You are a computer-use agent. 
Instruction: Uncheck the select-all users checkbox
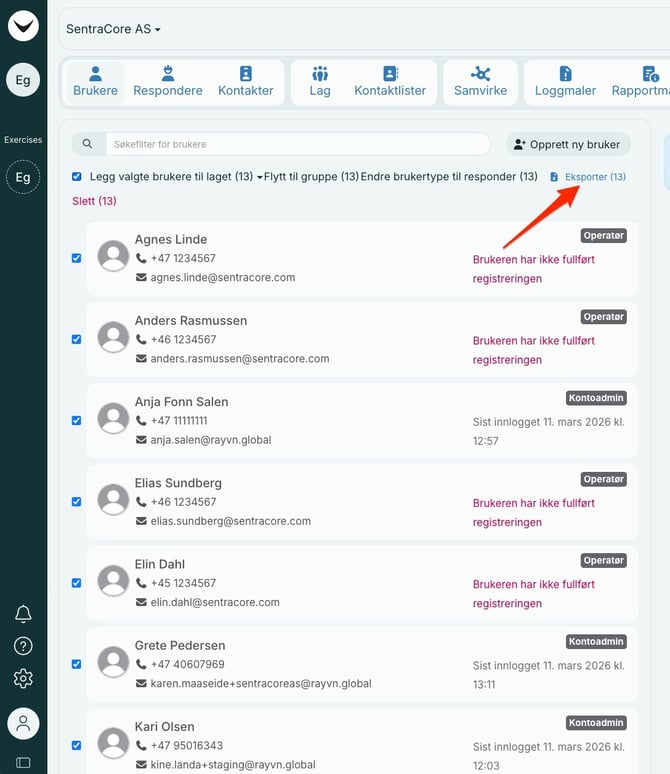point(77,177)
